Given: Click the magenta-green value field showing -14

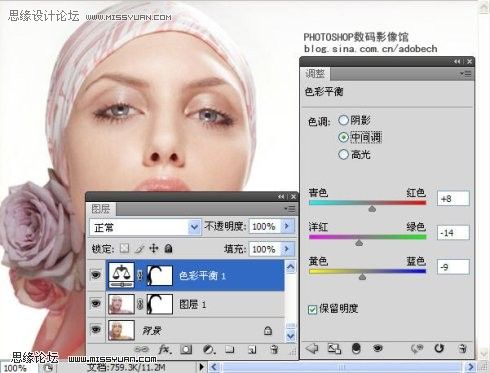Looking at the screenshot, I should (453, 233).
